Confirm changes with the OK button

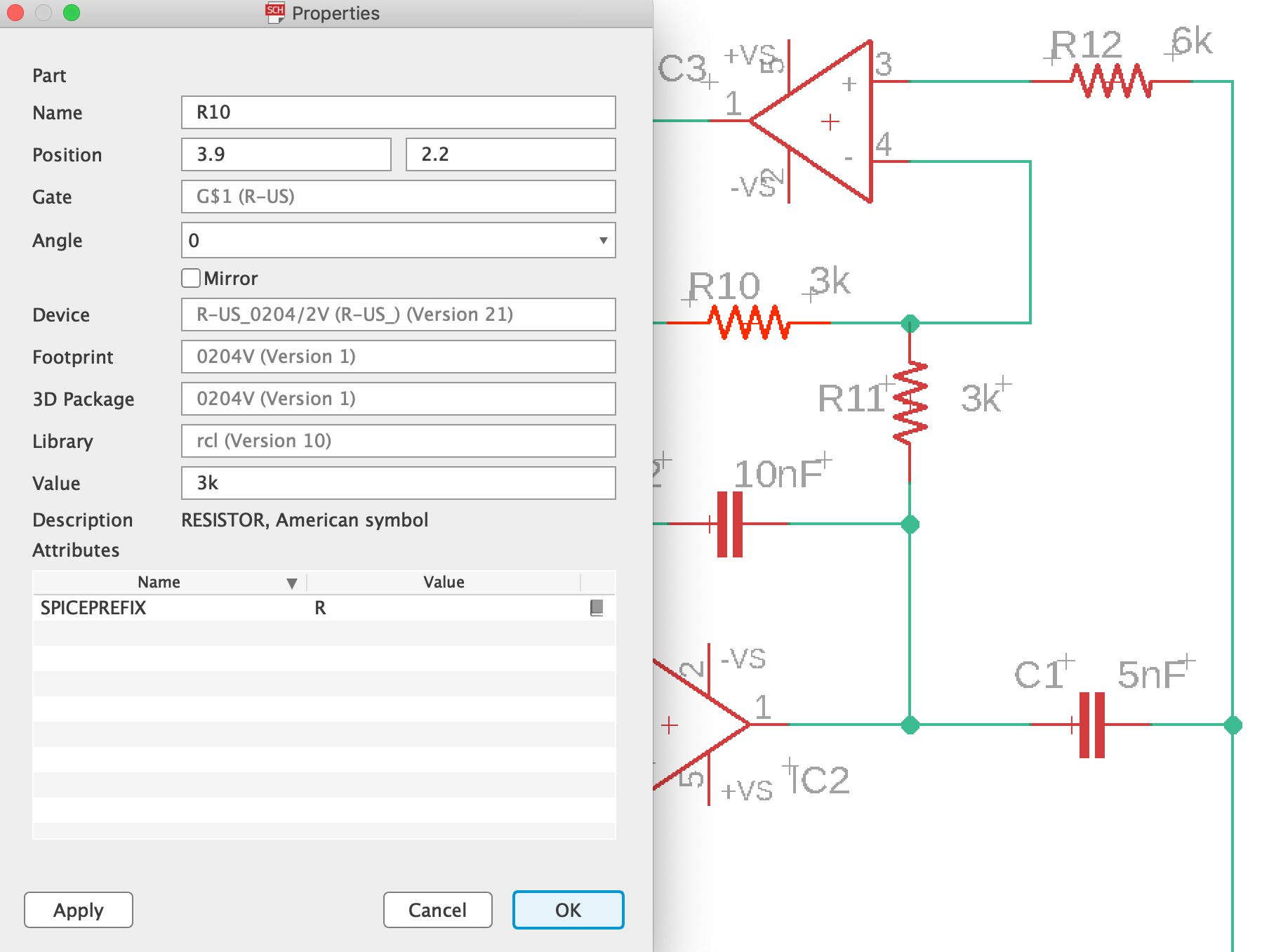[567, 910]
